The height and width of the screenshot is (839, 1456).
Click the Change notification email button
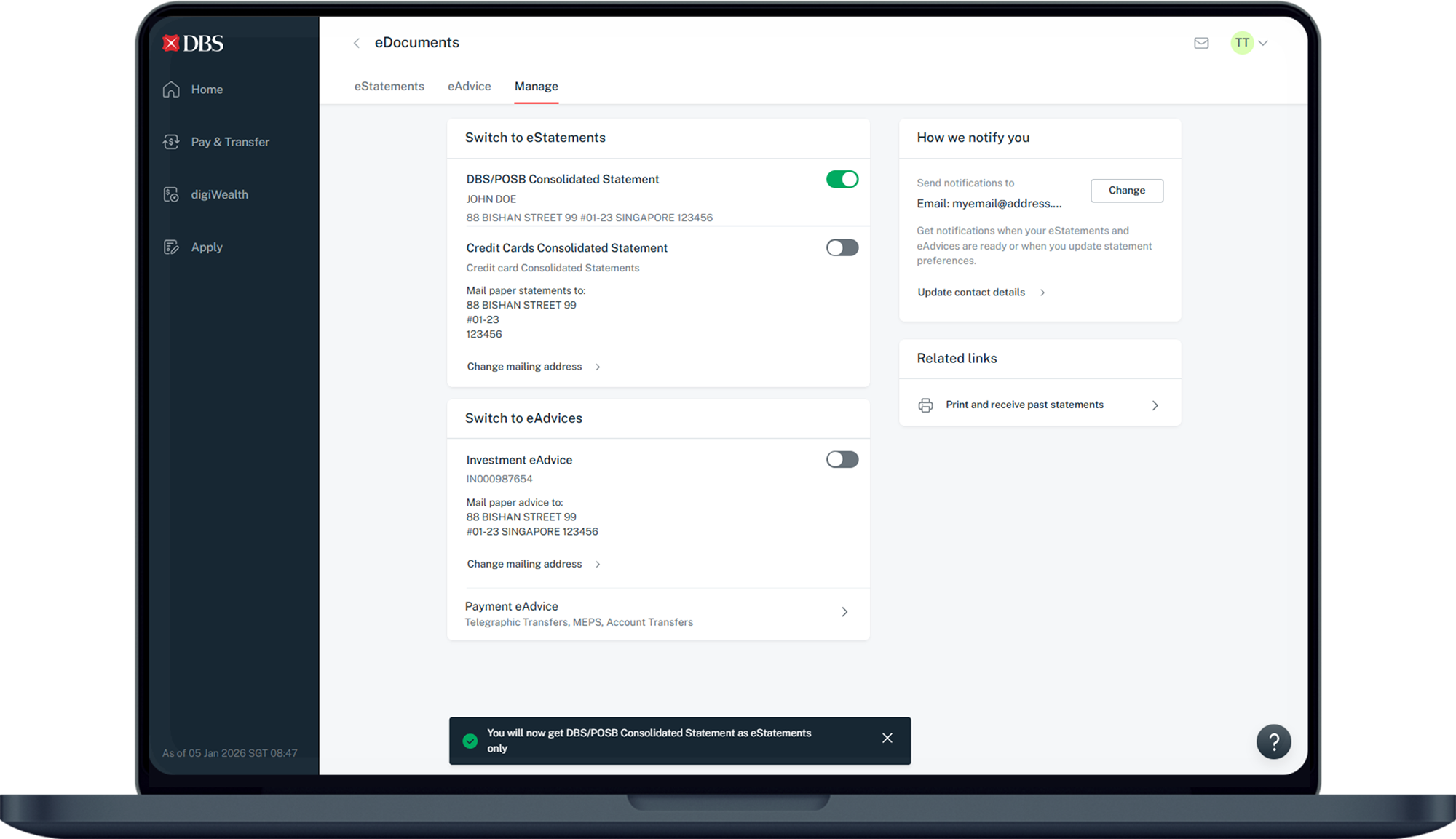click(1126, 191)
